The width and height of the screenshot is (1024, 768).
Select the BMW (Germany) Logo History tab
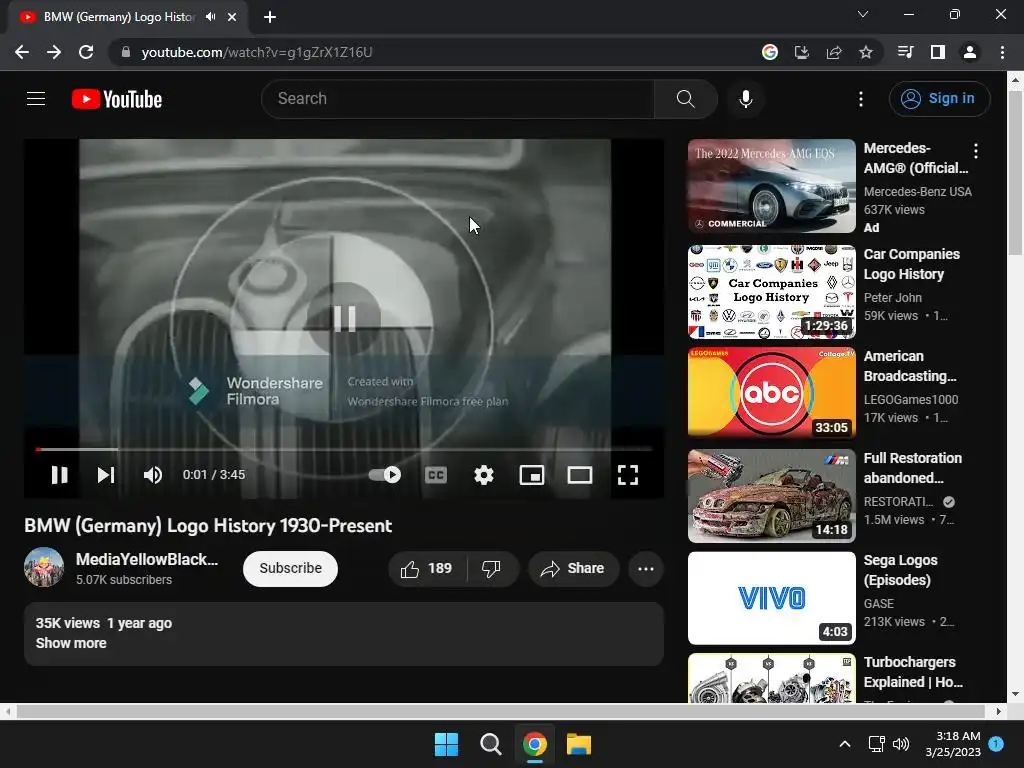click(128, 17)
